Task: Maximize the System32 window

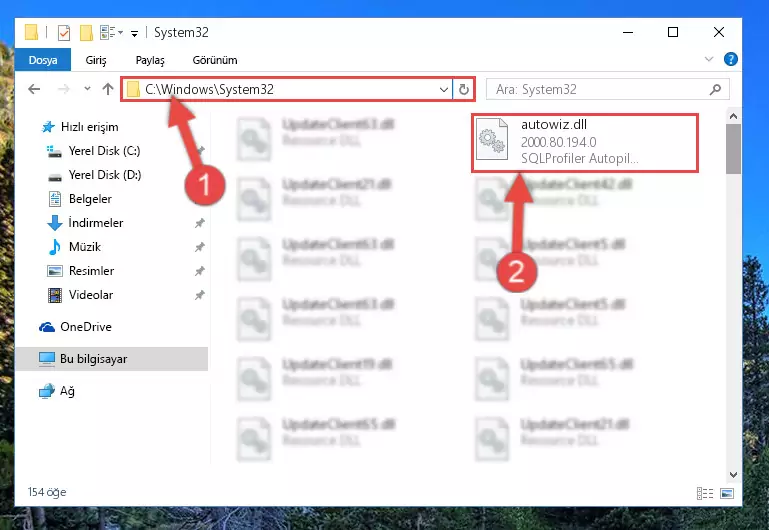Action: coord(673,32)
